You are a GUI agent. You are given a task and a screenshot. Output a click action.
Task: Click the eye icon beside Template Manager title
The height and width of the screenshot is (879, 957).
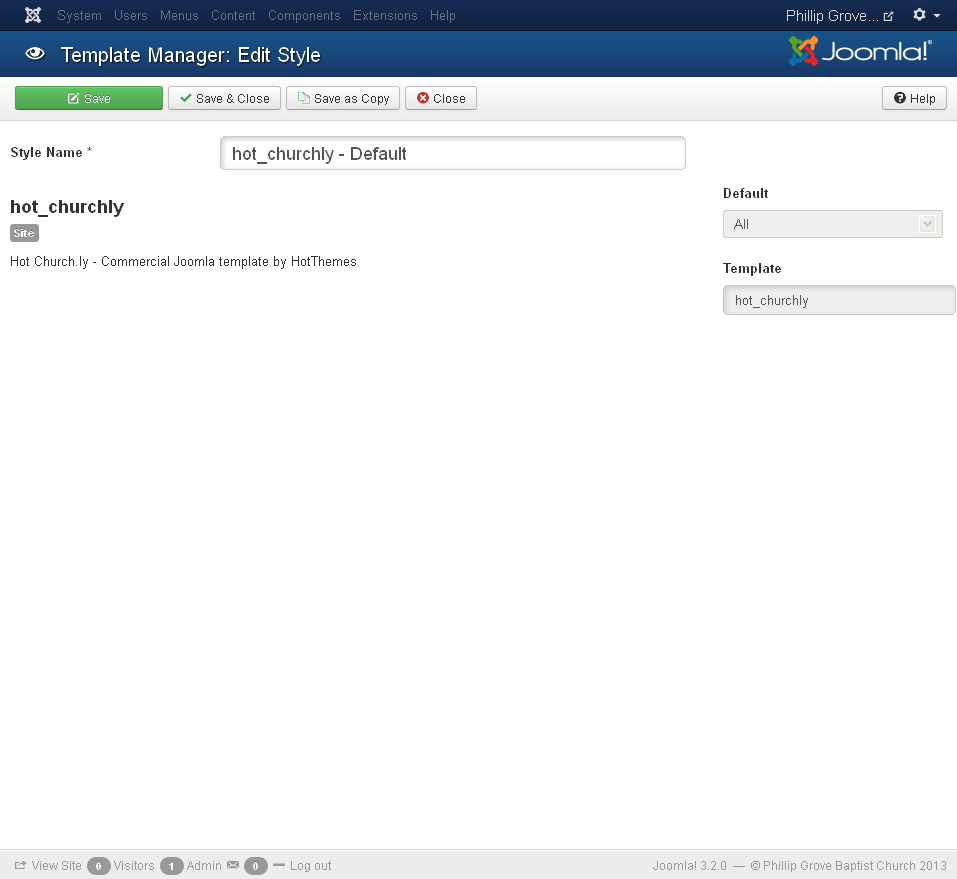[x=35, y=54]
